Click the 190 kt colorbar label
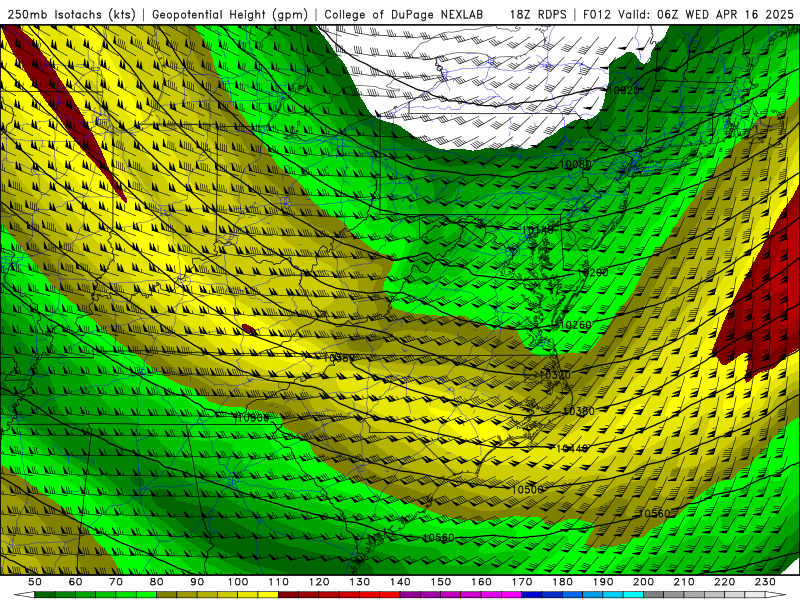This screenshot has height=600, width=800. click(603, 582)
